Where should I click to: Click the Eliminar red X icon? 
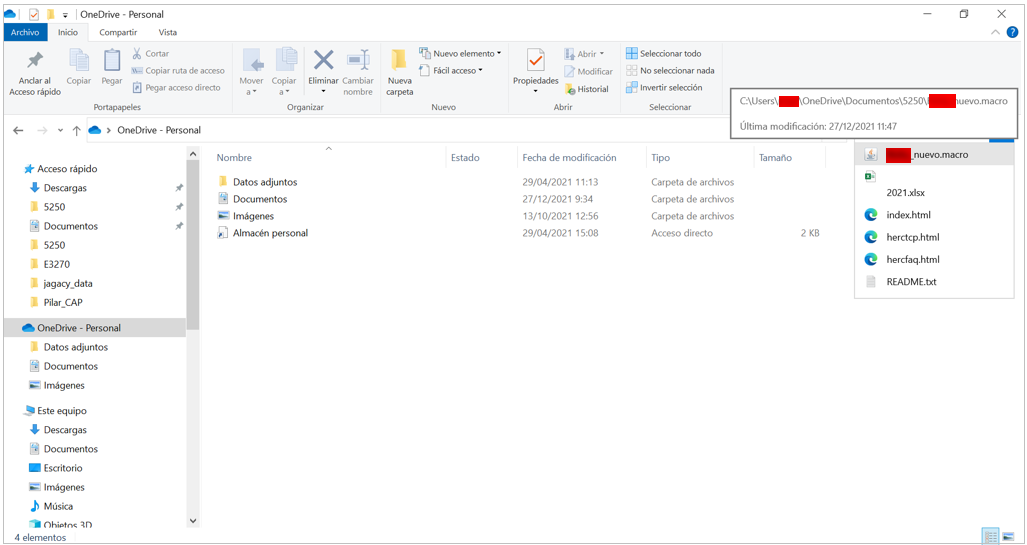(x=323, y=61)
